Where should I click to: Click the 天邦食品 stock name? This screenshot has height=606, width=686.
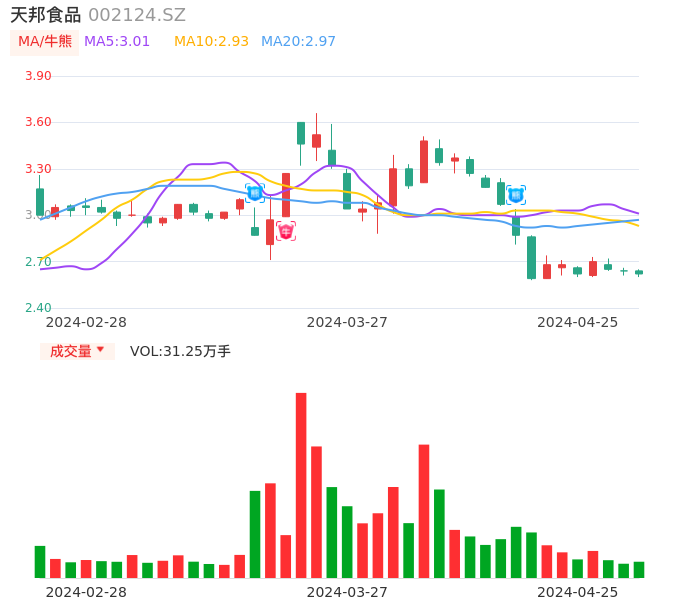pos(45,15)
